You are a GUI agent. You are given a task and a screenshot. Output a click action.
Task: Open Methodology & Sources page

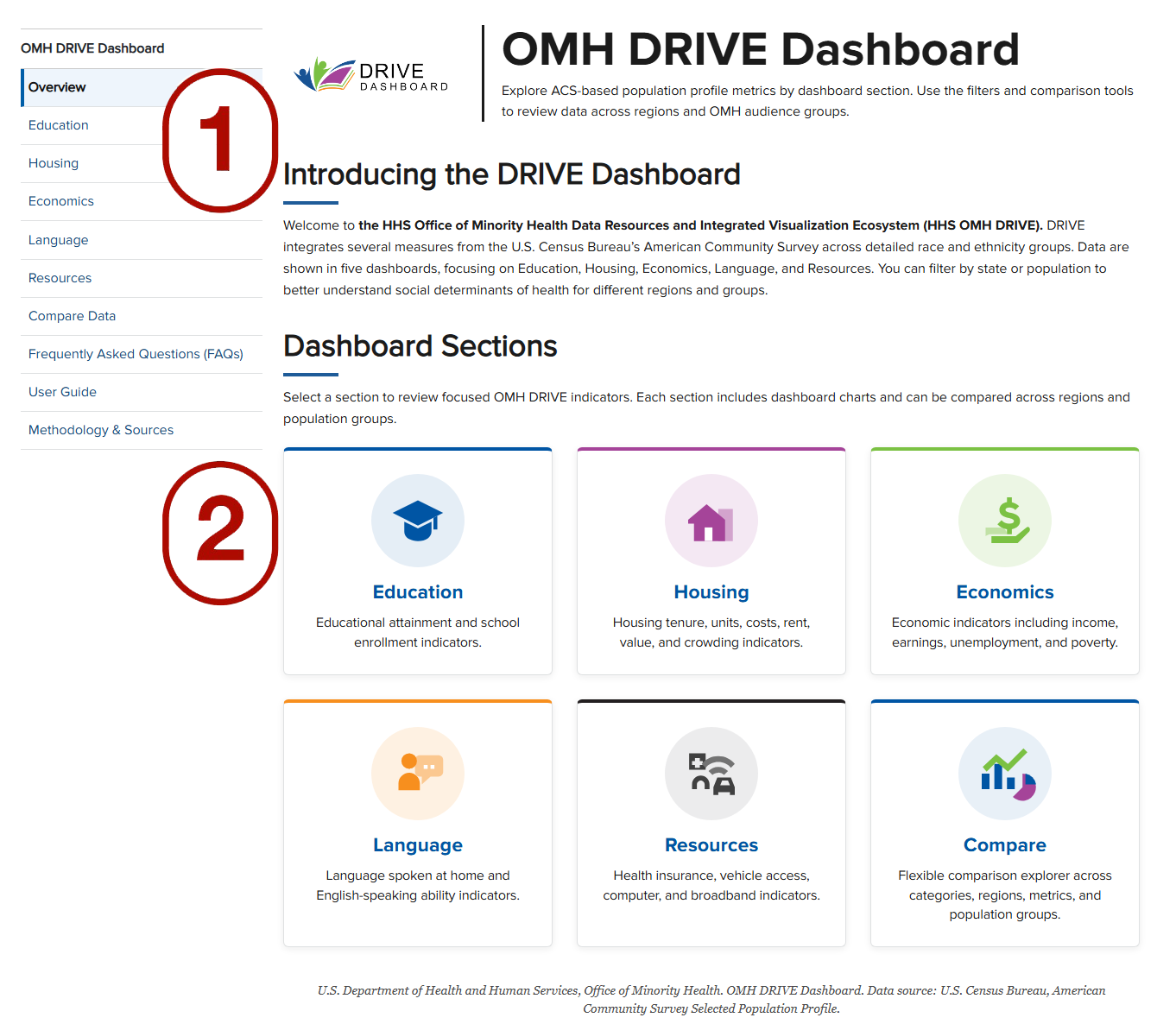pyautogui.click(x=142, y=430)
